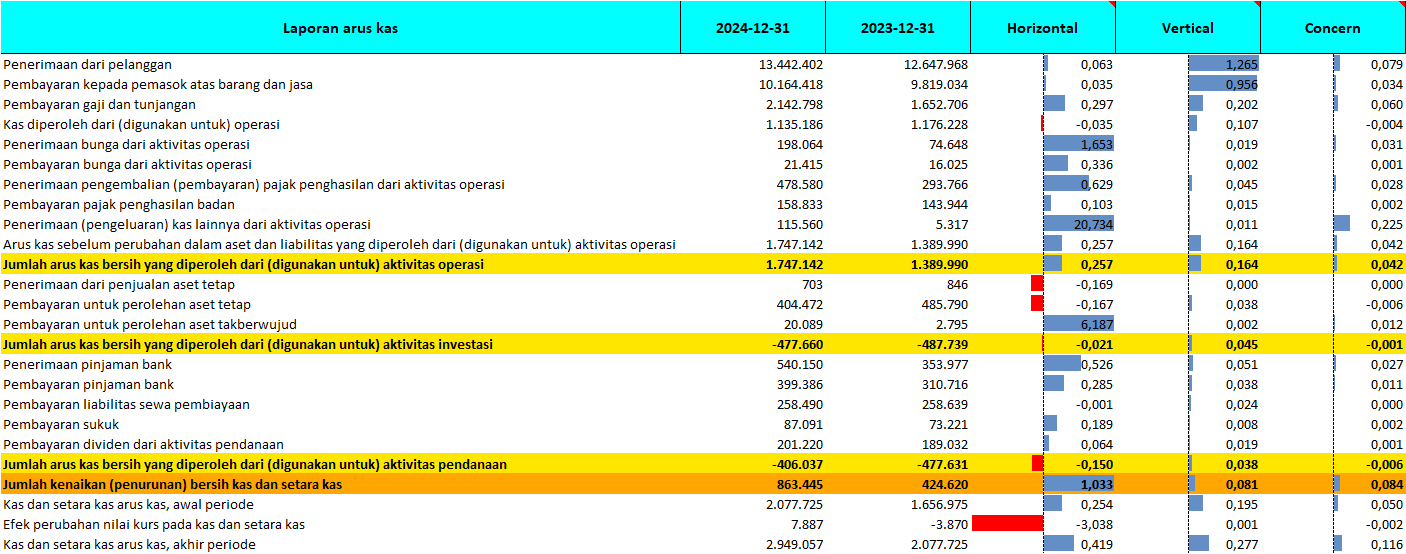The width and height of the screenshot is (1406, 554).
Task: Click the Horizontal column header
Action: (x=1042, y=28)
